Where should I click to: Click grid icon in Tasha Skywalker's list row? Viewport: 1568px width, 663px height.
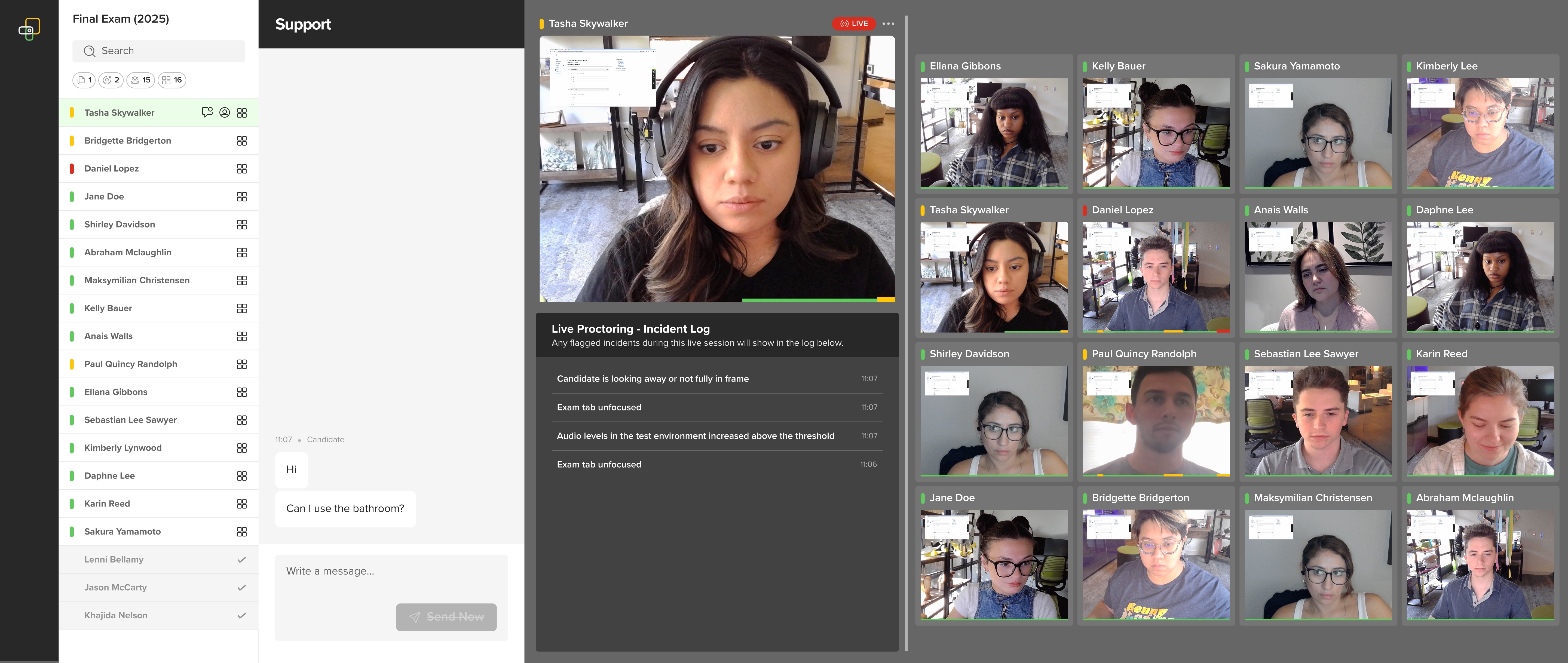tap(242, 113)
